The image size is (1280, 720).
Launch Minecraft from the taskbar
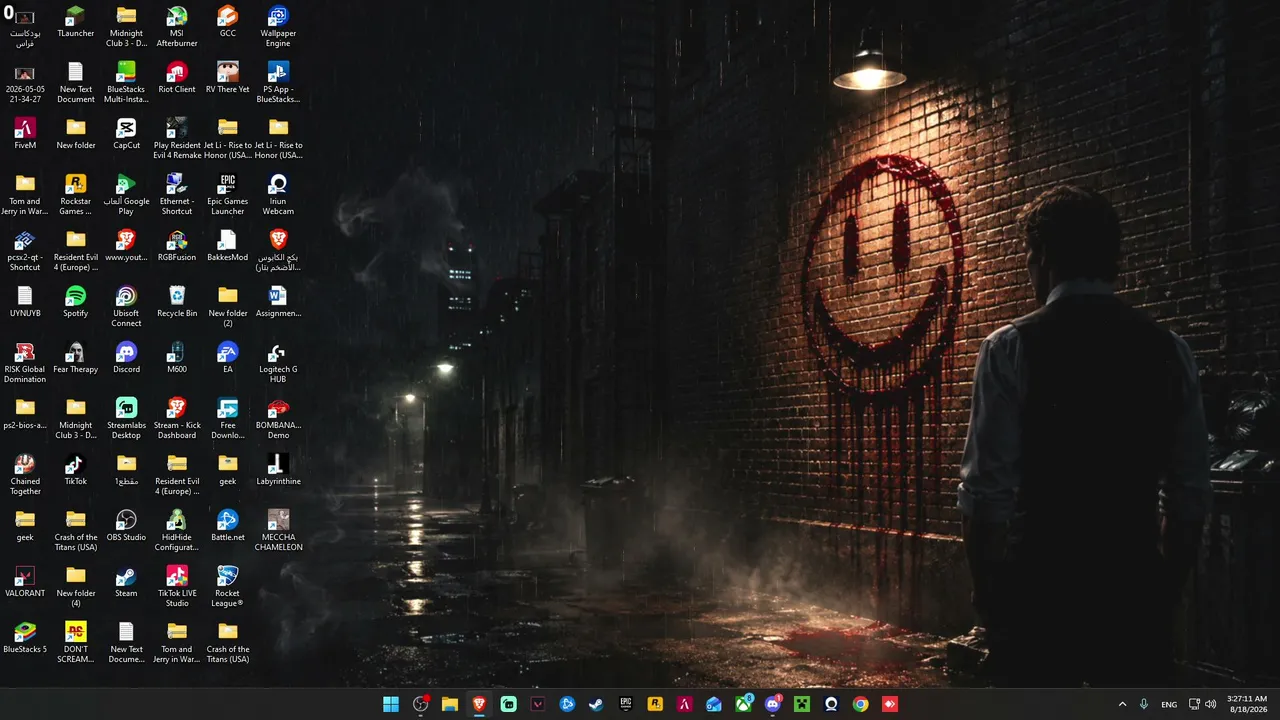(x=802, y=704)
